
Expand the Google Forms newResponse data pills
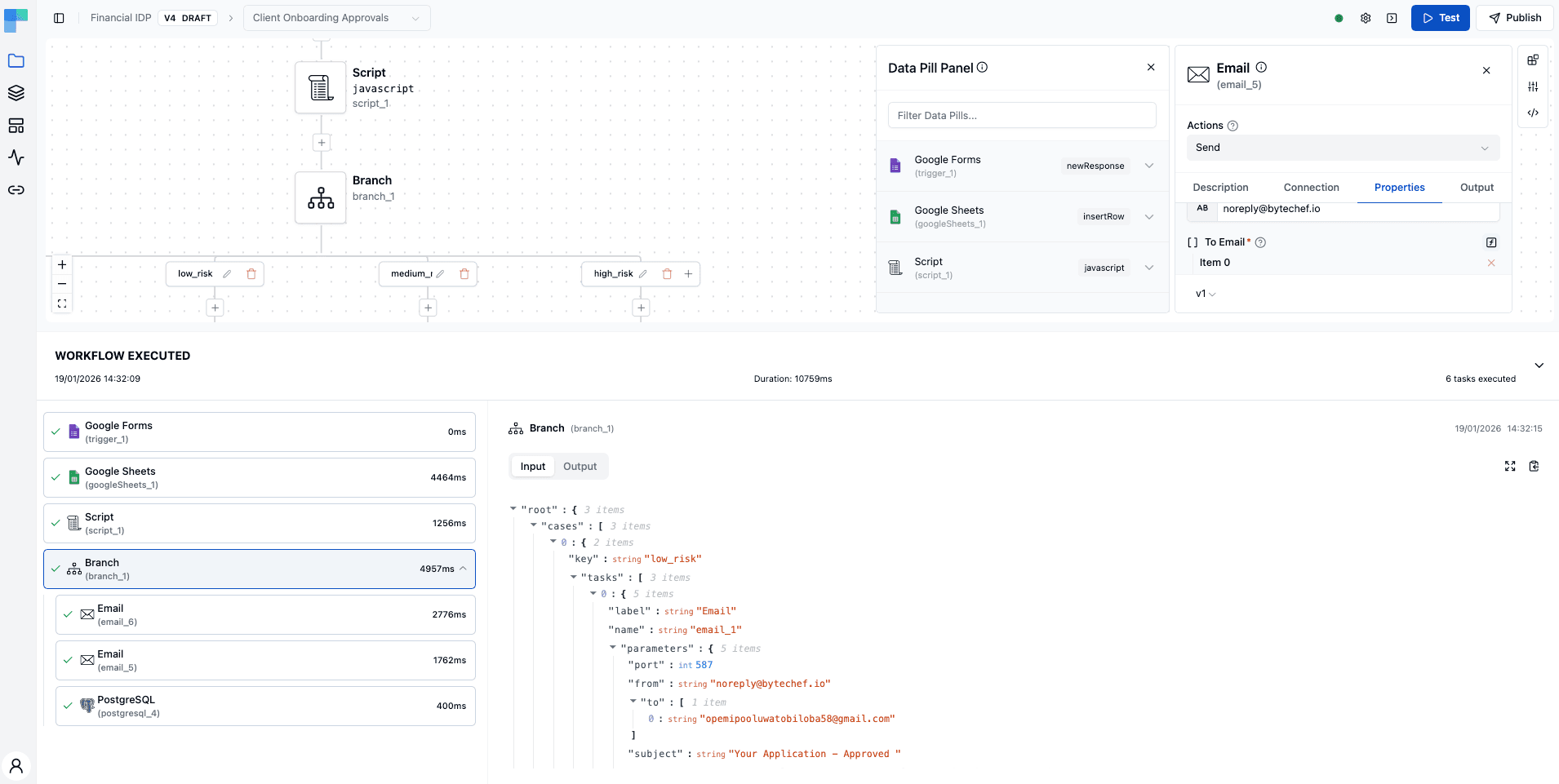(x=1148, y=166)
